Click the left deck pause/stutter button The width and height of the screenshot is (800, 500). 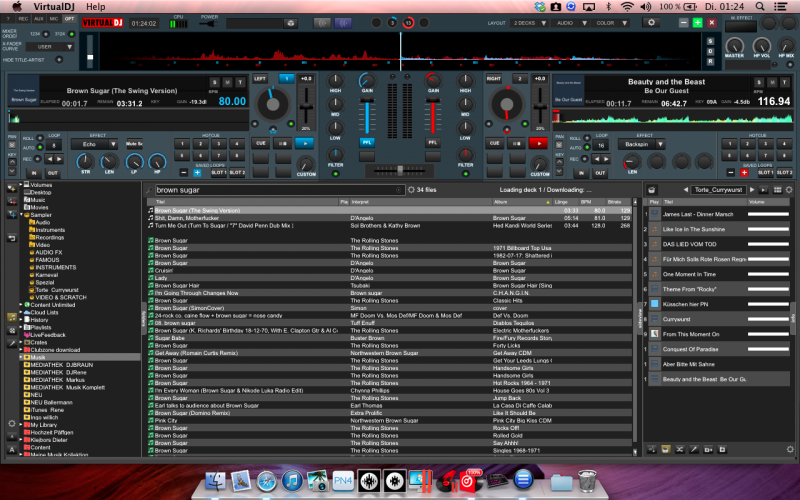(x=284, y=143)
